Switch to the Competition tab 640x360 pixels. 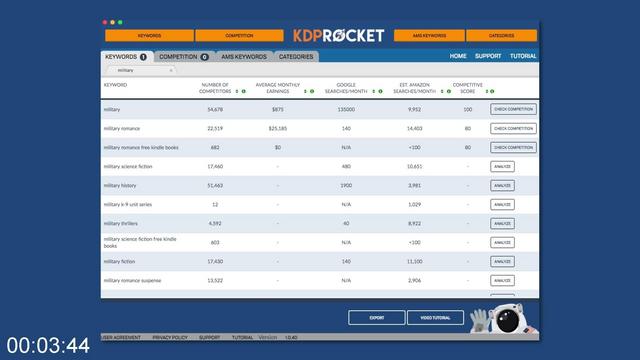click(184, 57)
